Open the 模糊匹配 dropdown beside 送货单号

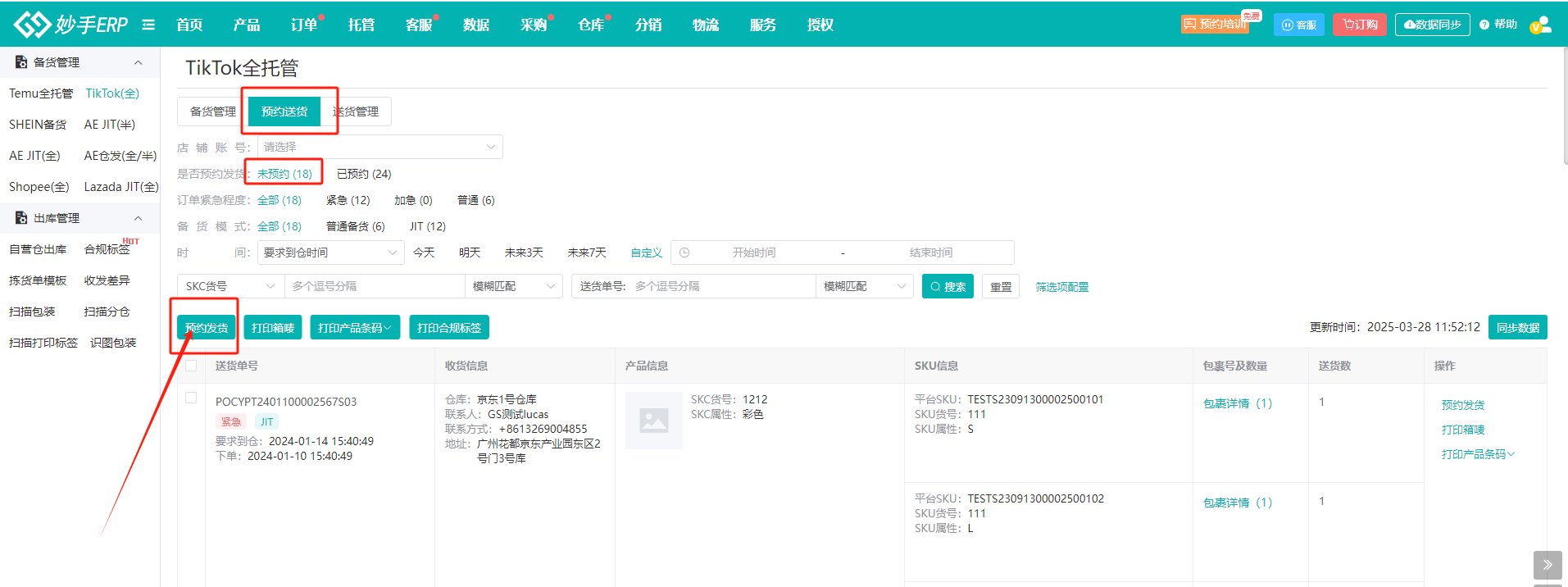click(x=865, y=286)
